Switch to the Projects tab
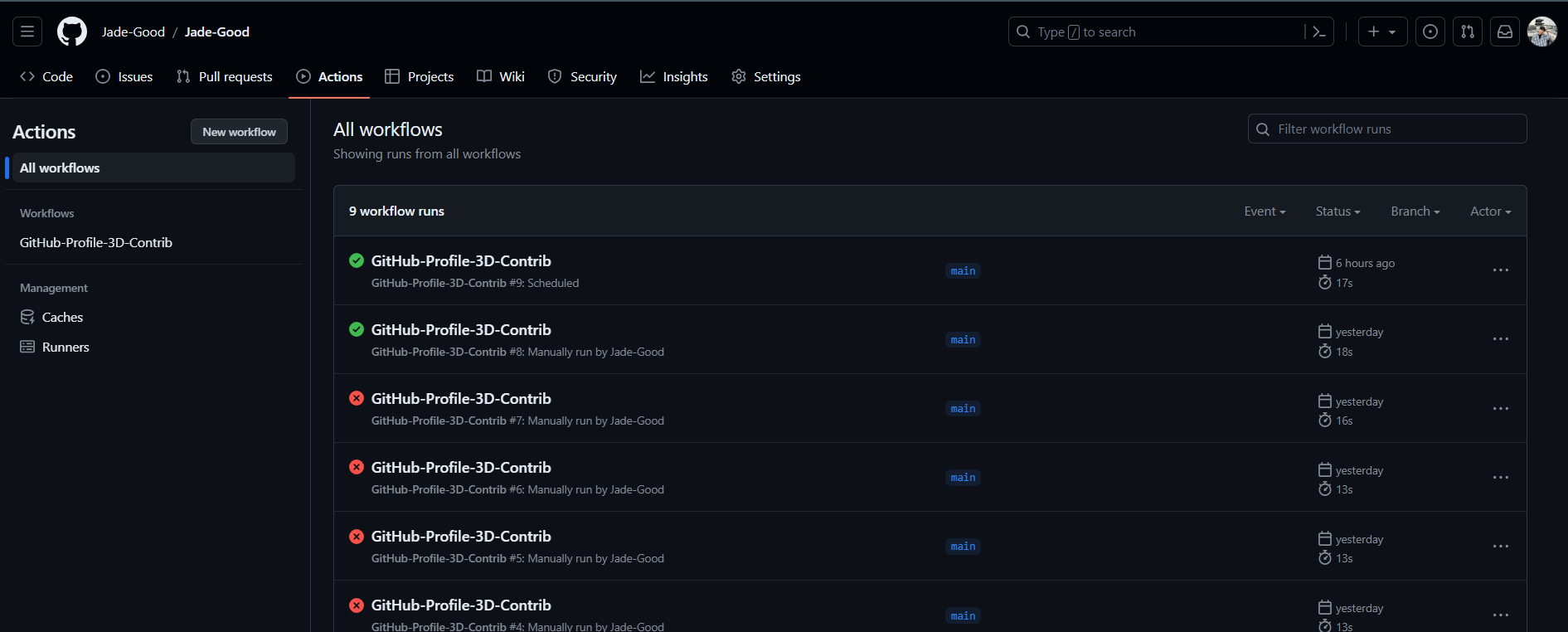This screenshot has width=1568, height=632. (x=420, y=76)
